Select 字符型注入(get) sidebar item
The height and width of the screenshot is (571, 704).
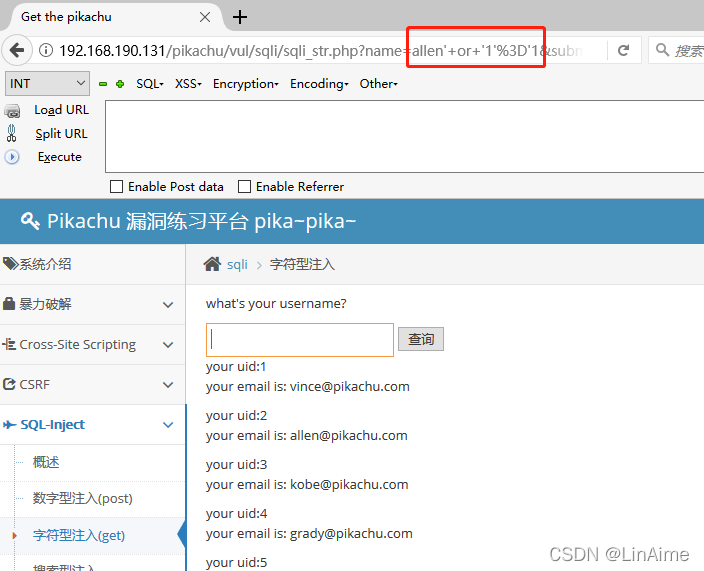click(x=79, y=535)
